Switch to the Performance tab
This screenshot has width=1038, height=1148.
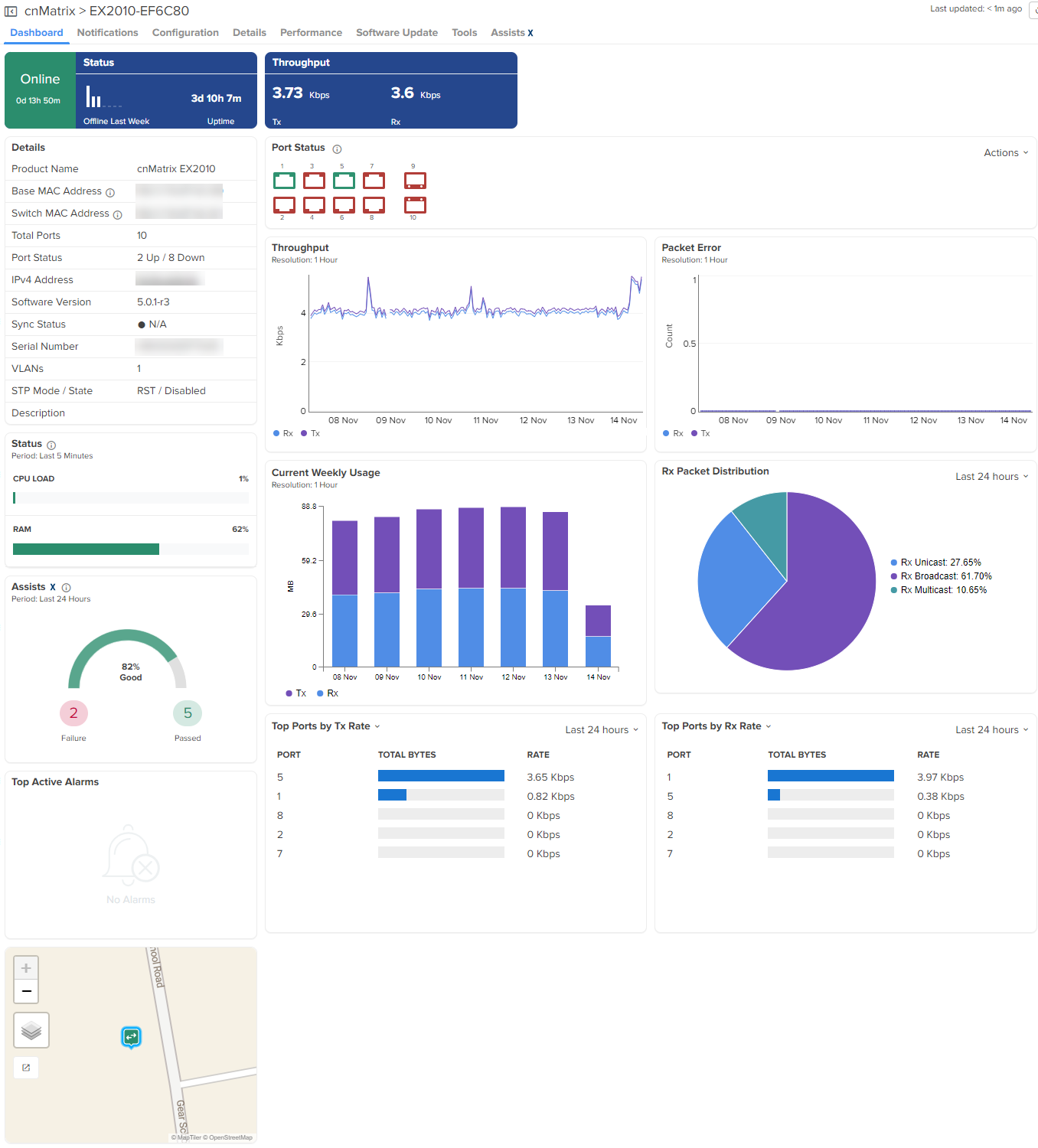pyautogui.click(x=311, y=33)
